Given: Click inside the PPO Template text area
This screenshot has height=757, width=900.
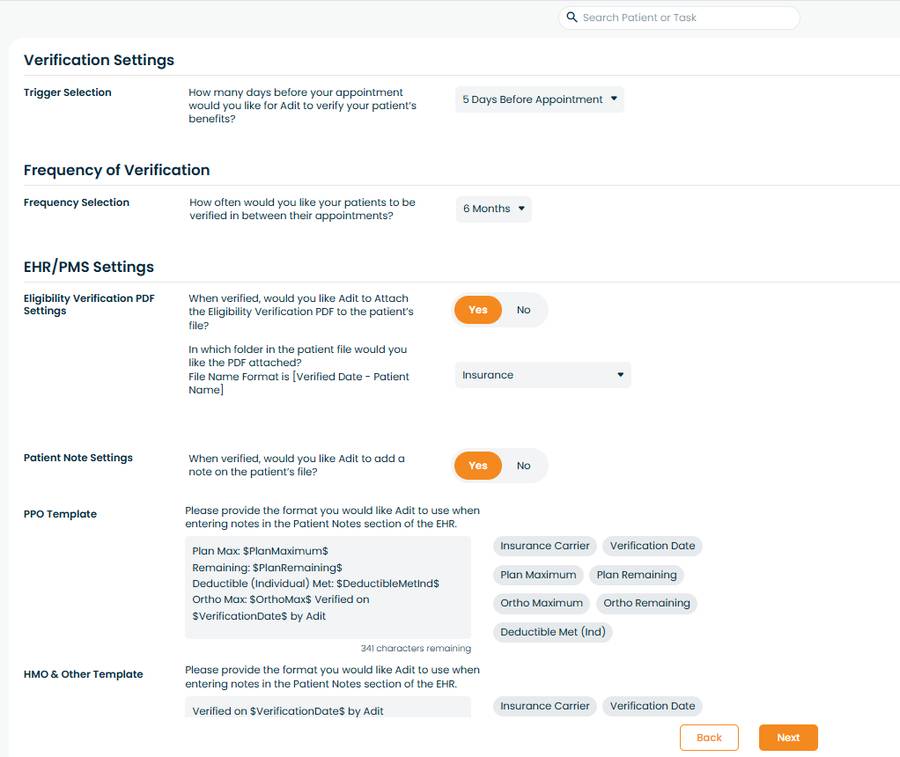Looking at the screenshot, I should click(328, 587).
